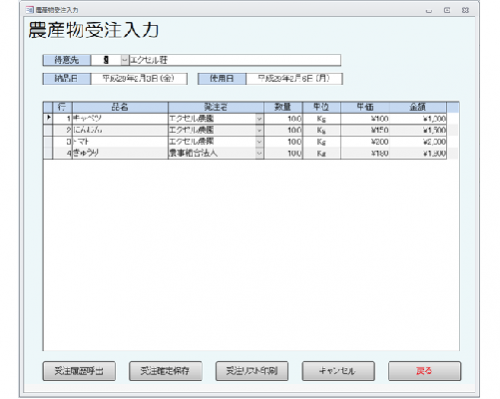Select the トマト product name cell
This screenshot has width=500, height=399.
pyautogui.click(x=120, y=142)
